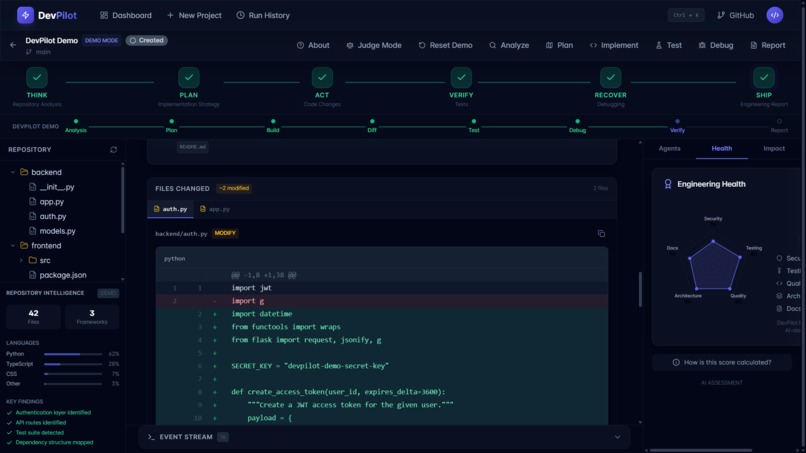Collapse the frontend folder chevron
This screenshot has height=453, width=806.
click(x=12, y=246)
